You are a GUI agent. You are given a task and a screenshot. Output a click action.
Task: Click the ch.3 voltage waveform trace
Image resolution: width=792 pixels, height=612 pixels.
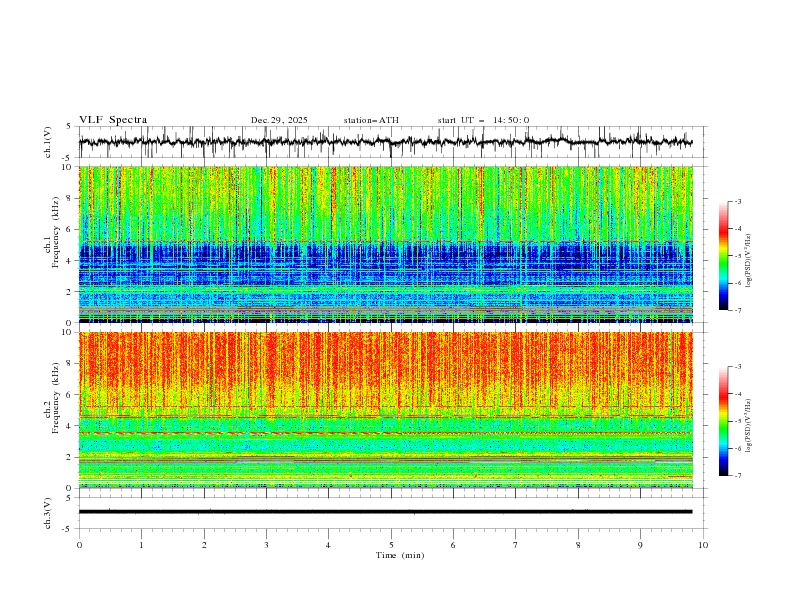tap(386, 512)
